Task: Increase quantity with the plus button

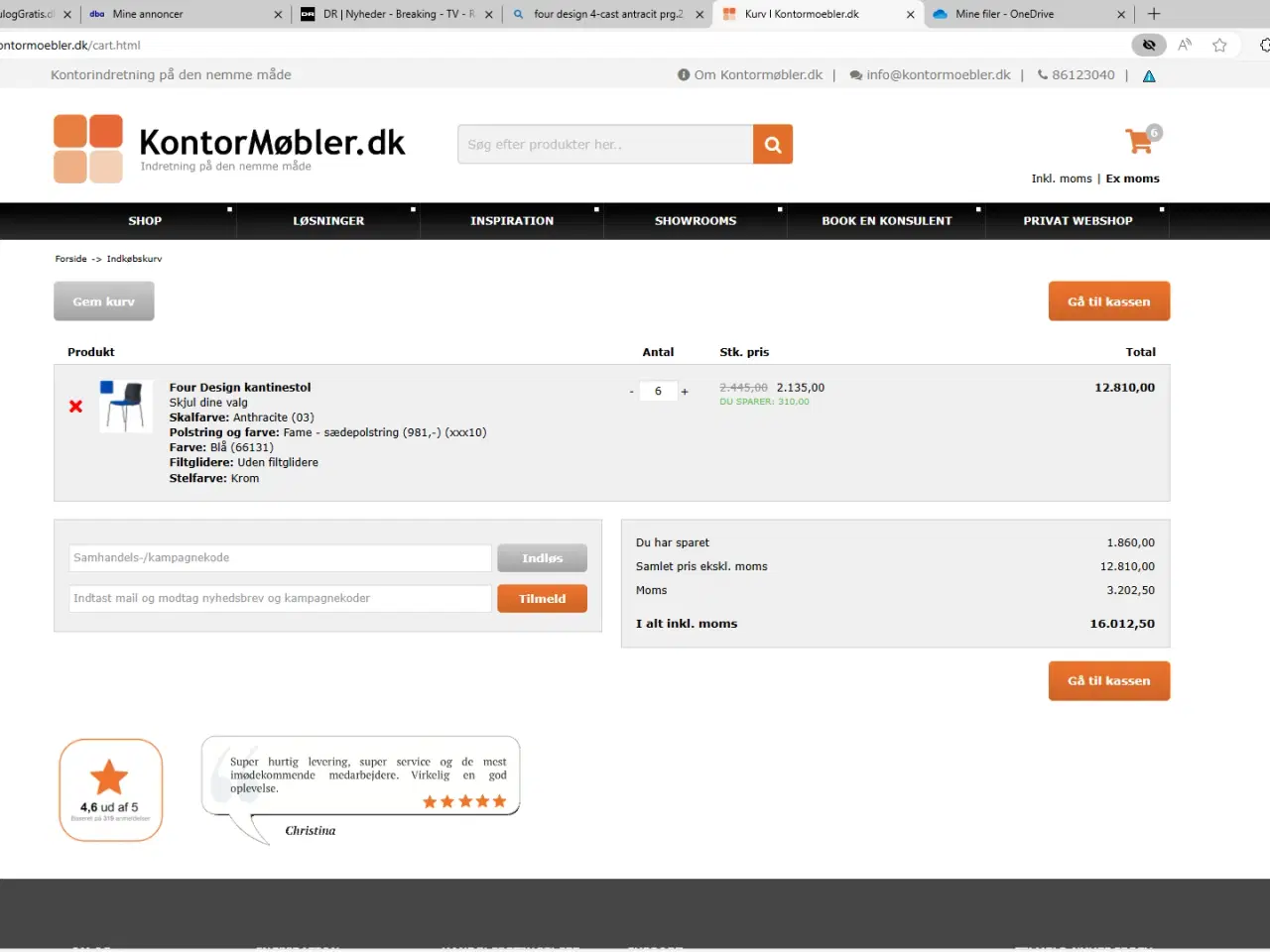Action: pos(685,392)
